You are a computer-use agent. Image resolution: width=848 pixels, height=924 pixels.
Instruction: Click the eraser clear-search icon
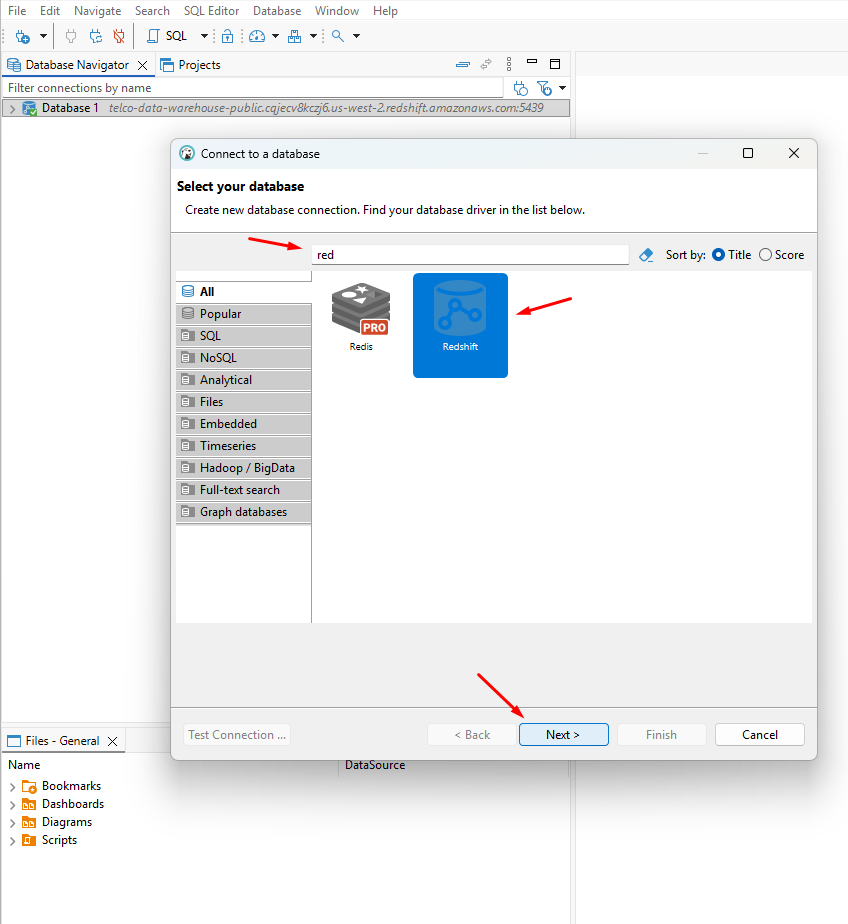(x=646, y=255)
